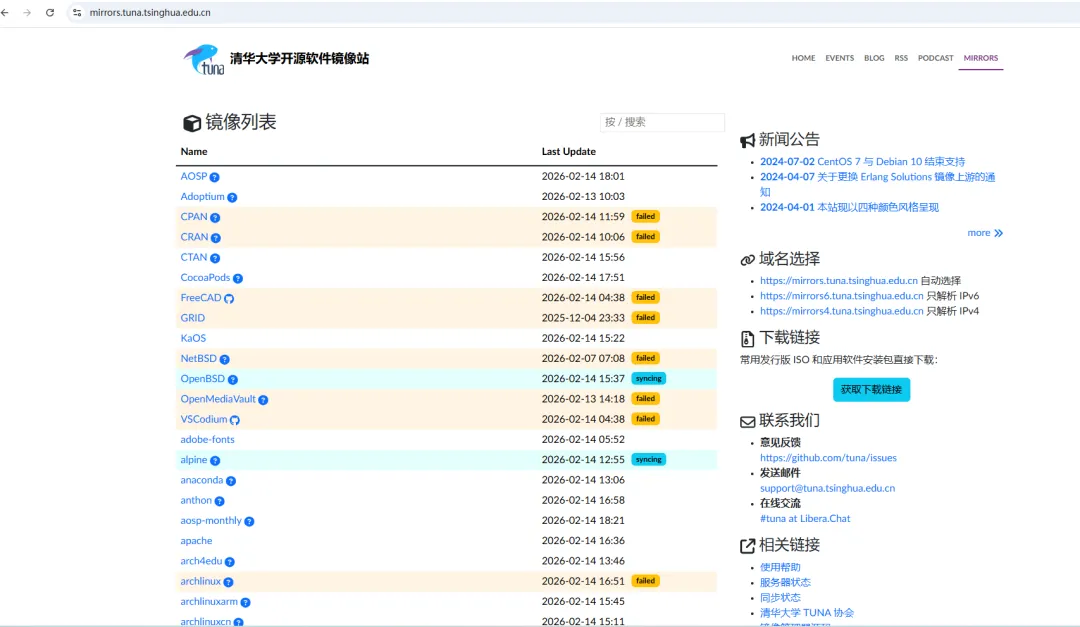
Task: Open the github.com/tuna/issues link
Action: (x=828, y=458)
